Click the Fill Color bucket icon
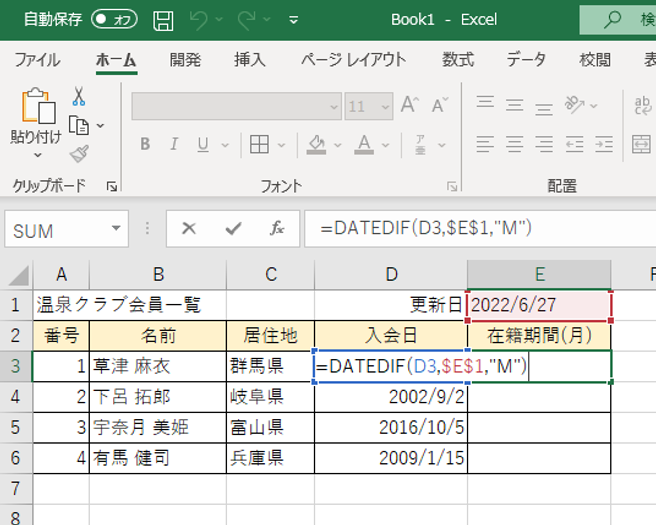 [316, 144]
